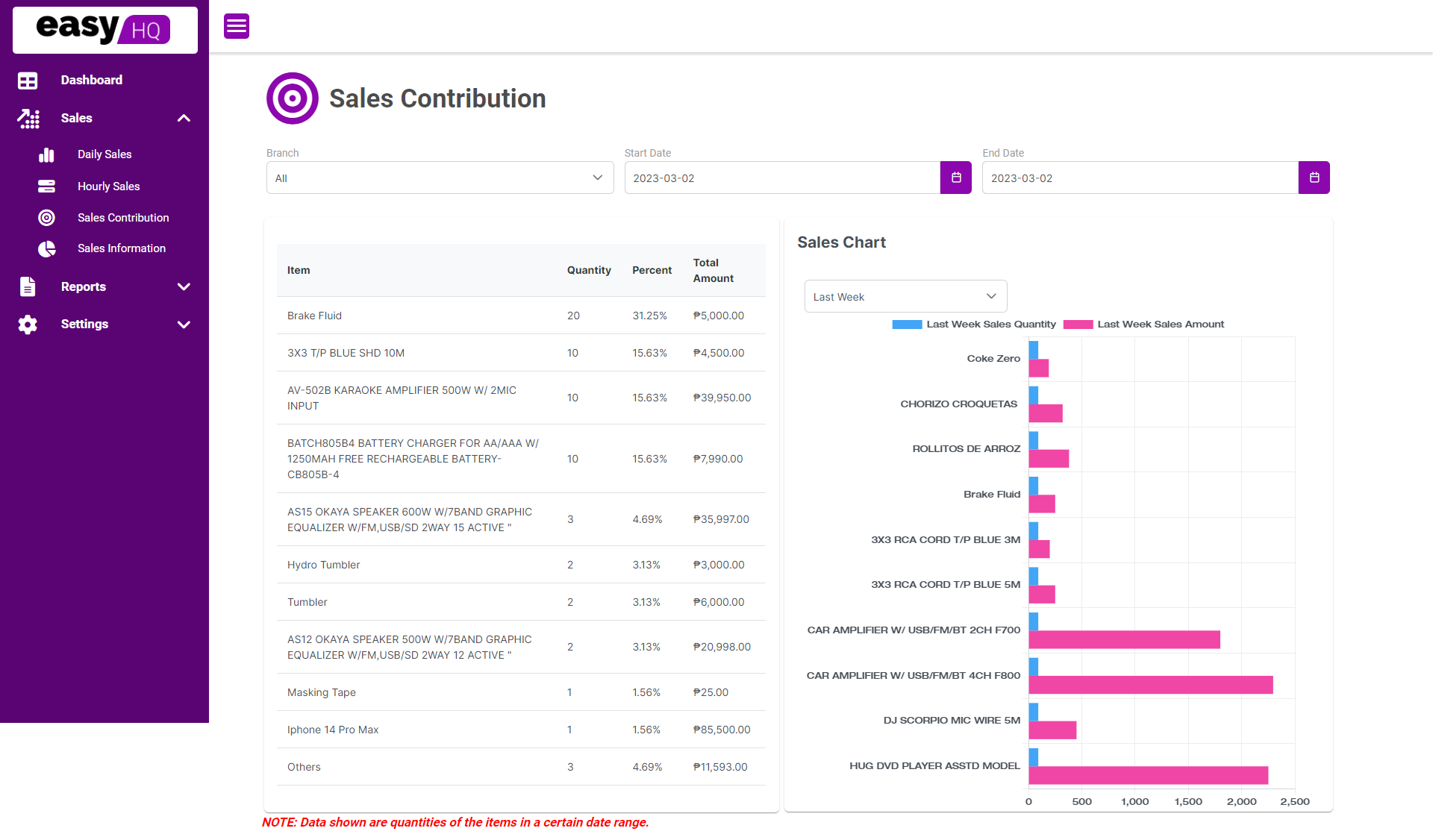Click the AS12 OKAYA SPEAKER row
1433x840 pixels.
[521, 647]
